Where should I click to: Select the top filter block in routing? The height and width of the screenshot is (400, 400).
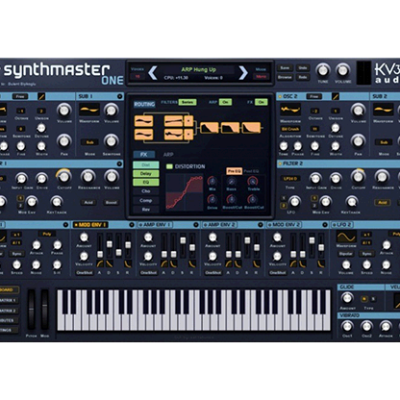pyautogui.click(x=174, y=121)
